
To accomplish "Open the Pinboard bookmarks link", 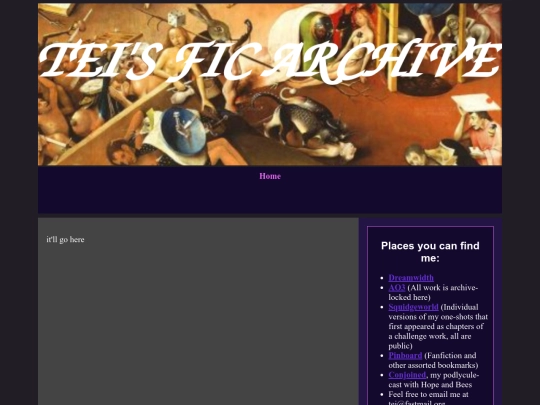I will [x=405, y=355].
